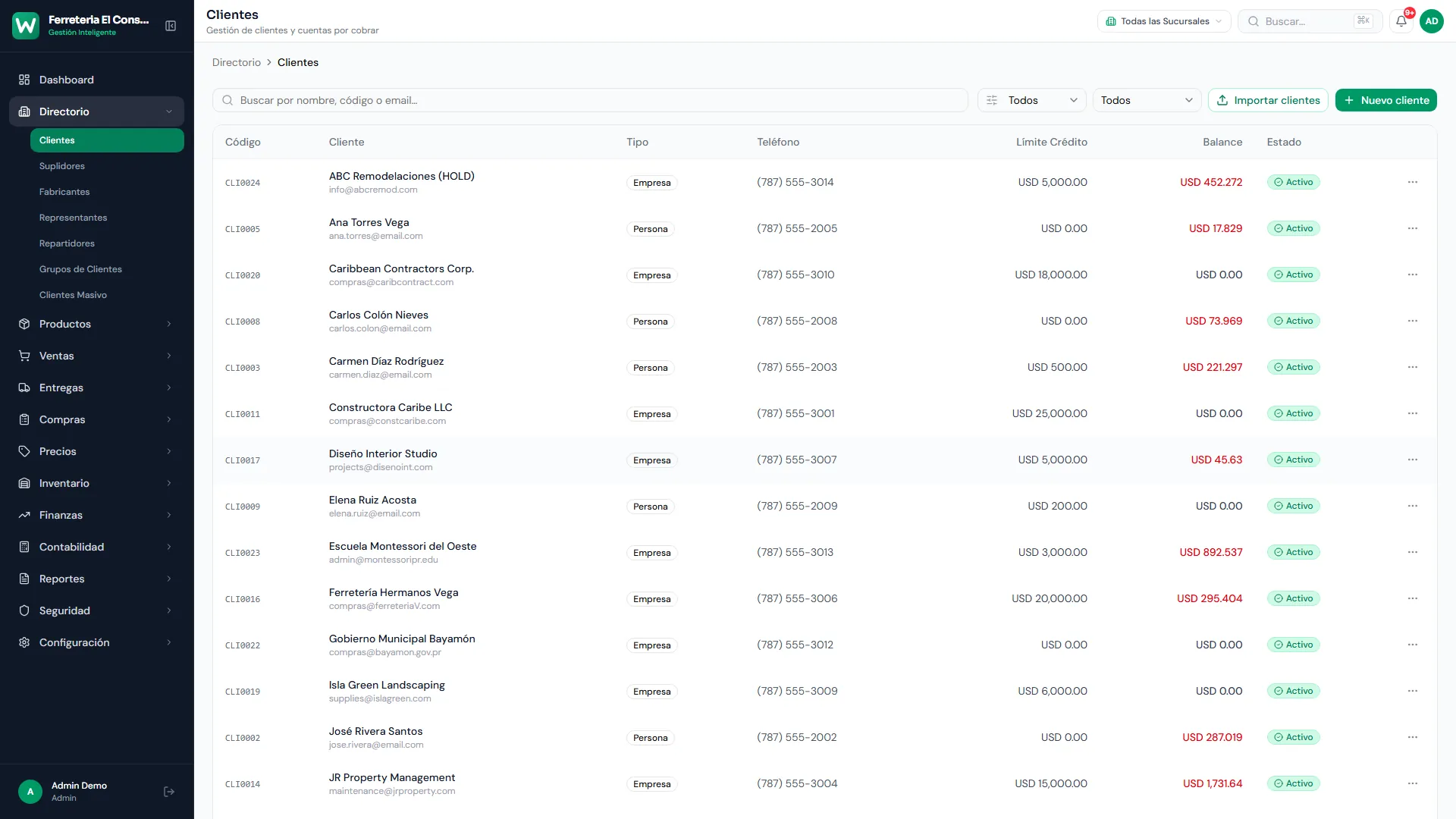Open row actions for Constructora Caribe LLC
The height and width of the screenshot is (819, 1456).
point(1412,413)
